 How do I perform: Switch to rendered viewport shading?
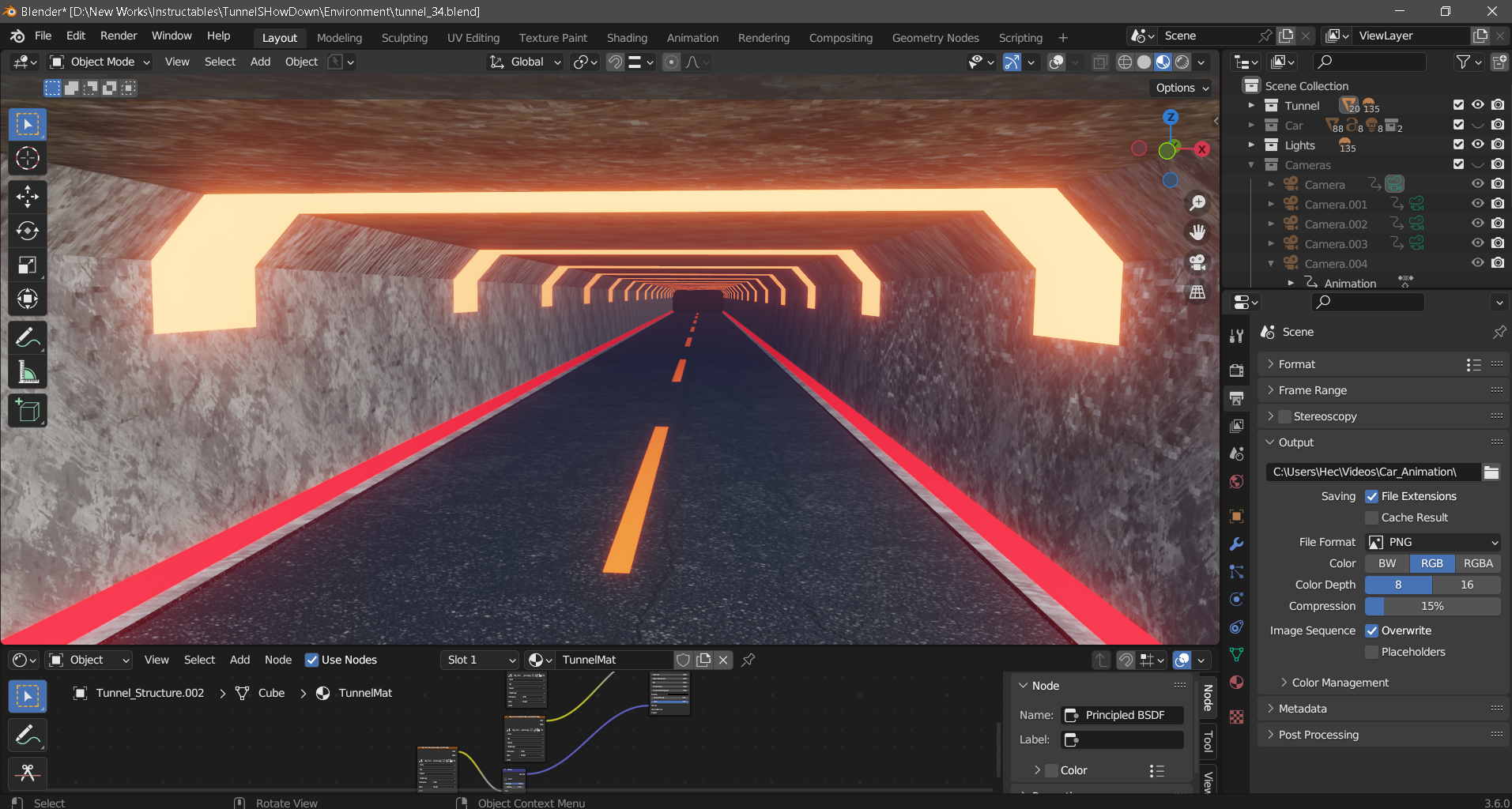tap(1182, 62)
